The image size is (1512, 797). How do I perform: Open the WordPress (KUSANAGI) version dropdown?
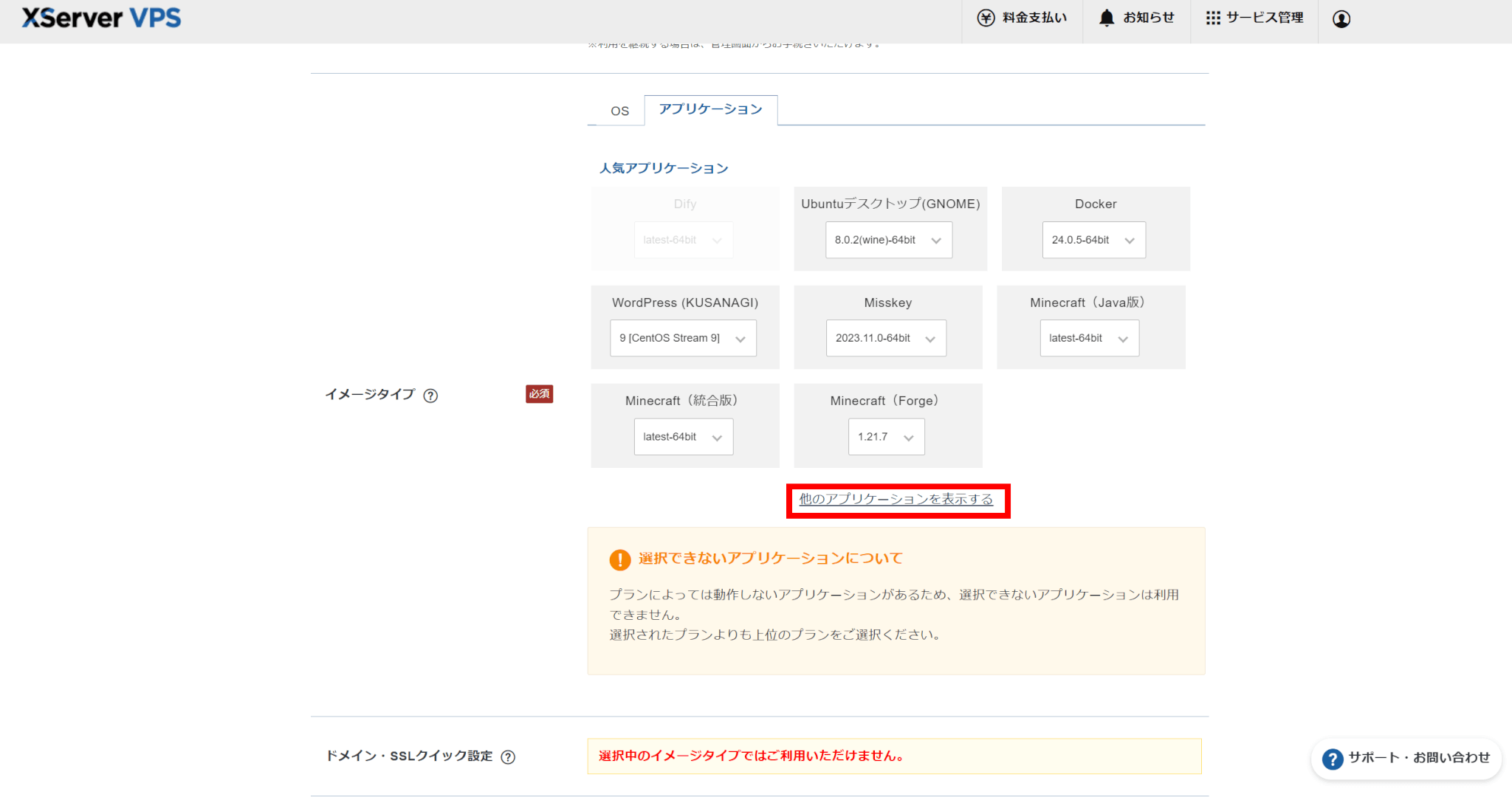point(683,338)
